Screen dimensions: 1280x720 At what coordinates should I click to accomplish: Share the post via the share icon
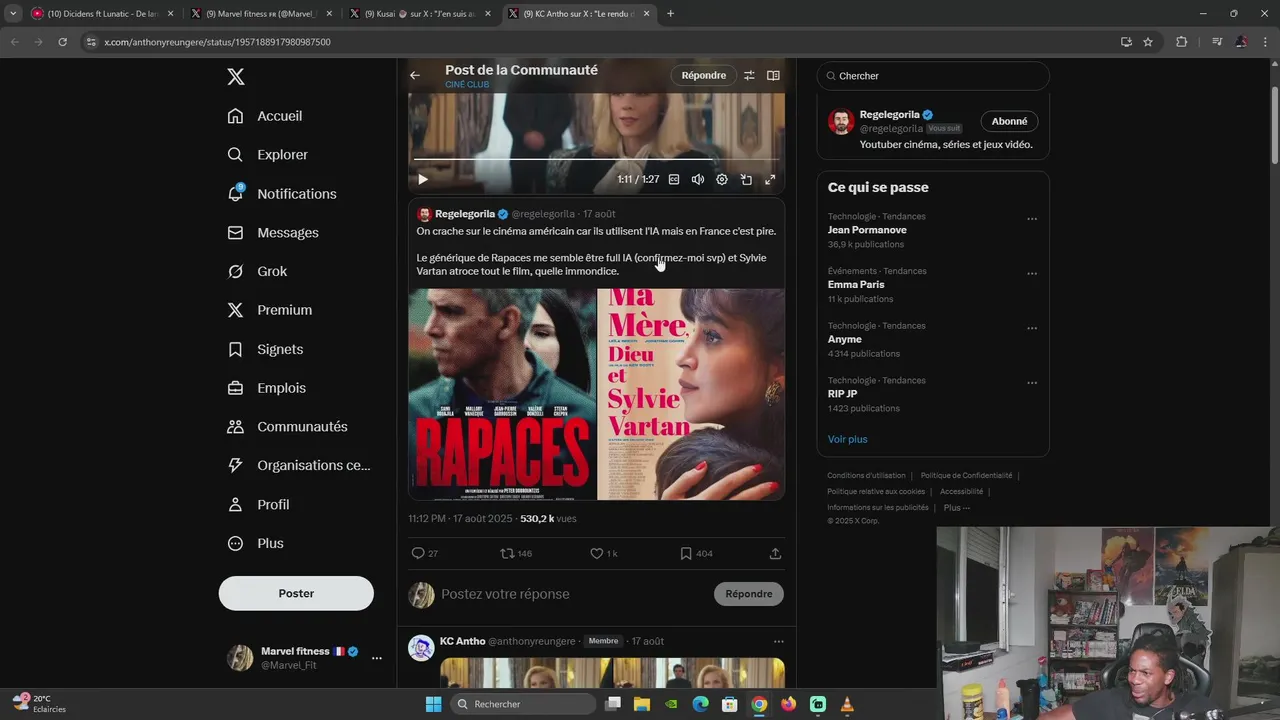point(775,553)
